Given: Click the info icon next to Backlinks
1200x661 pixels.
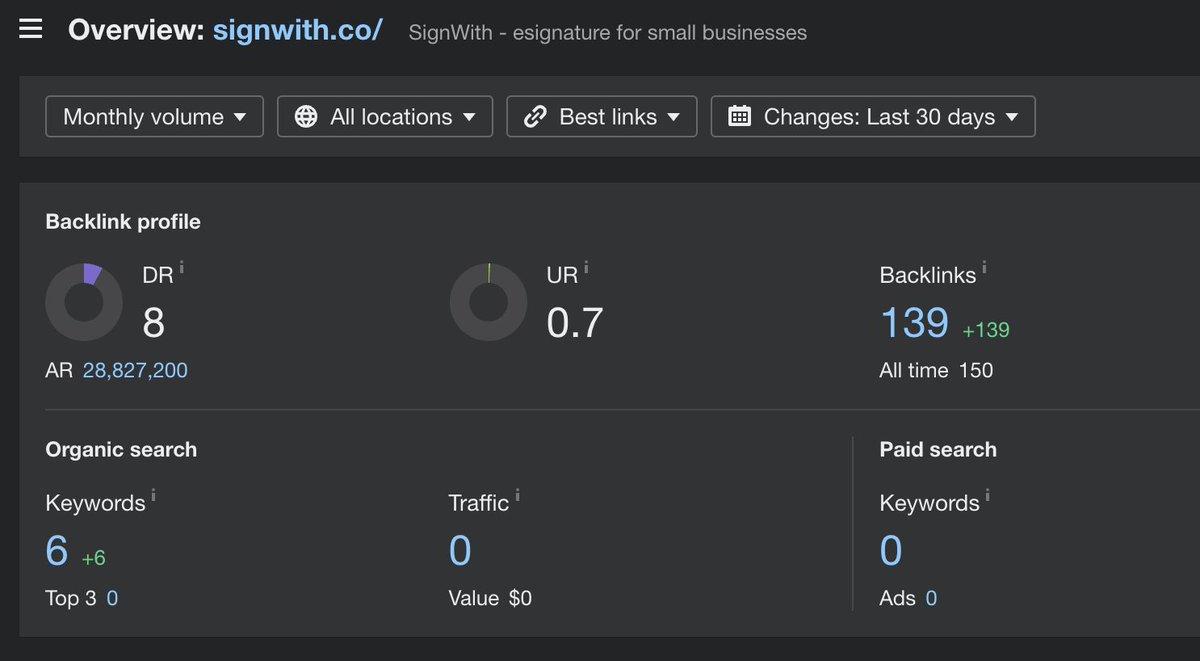Looking at the screenshot, I should coord(985,267).
